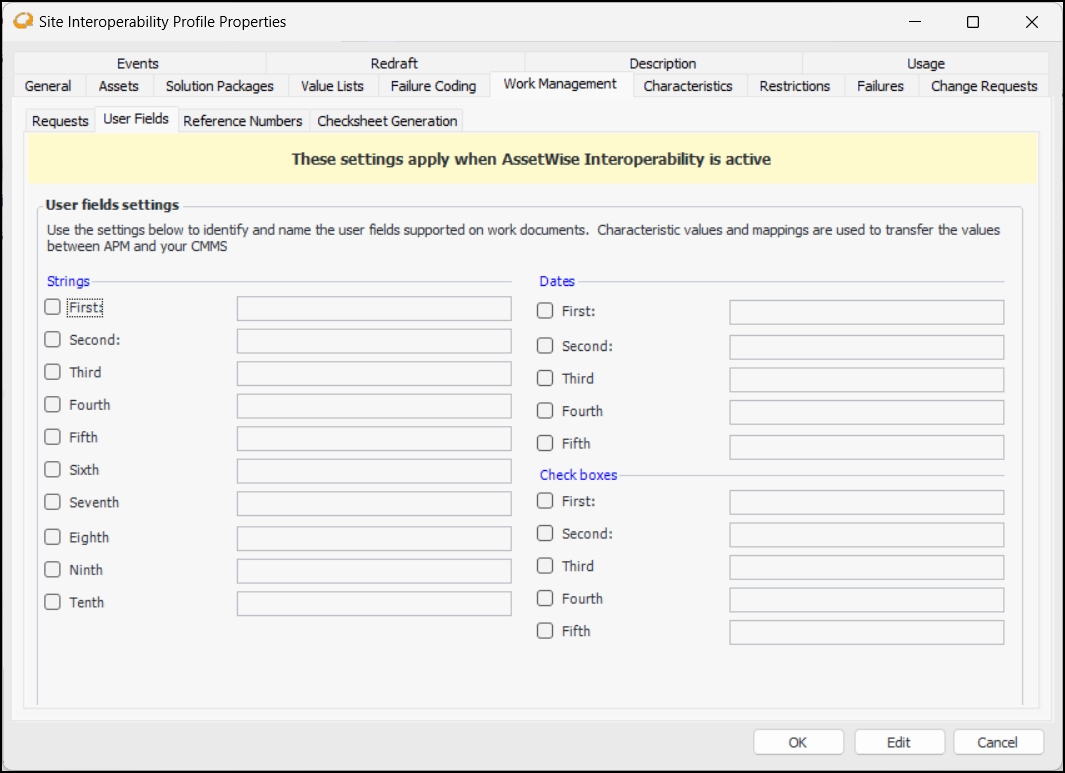Enable the First Strings user field checkbox
1065x773 pixels.
tap(53, 308)
